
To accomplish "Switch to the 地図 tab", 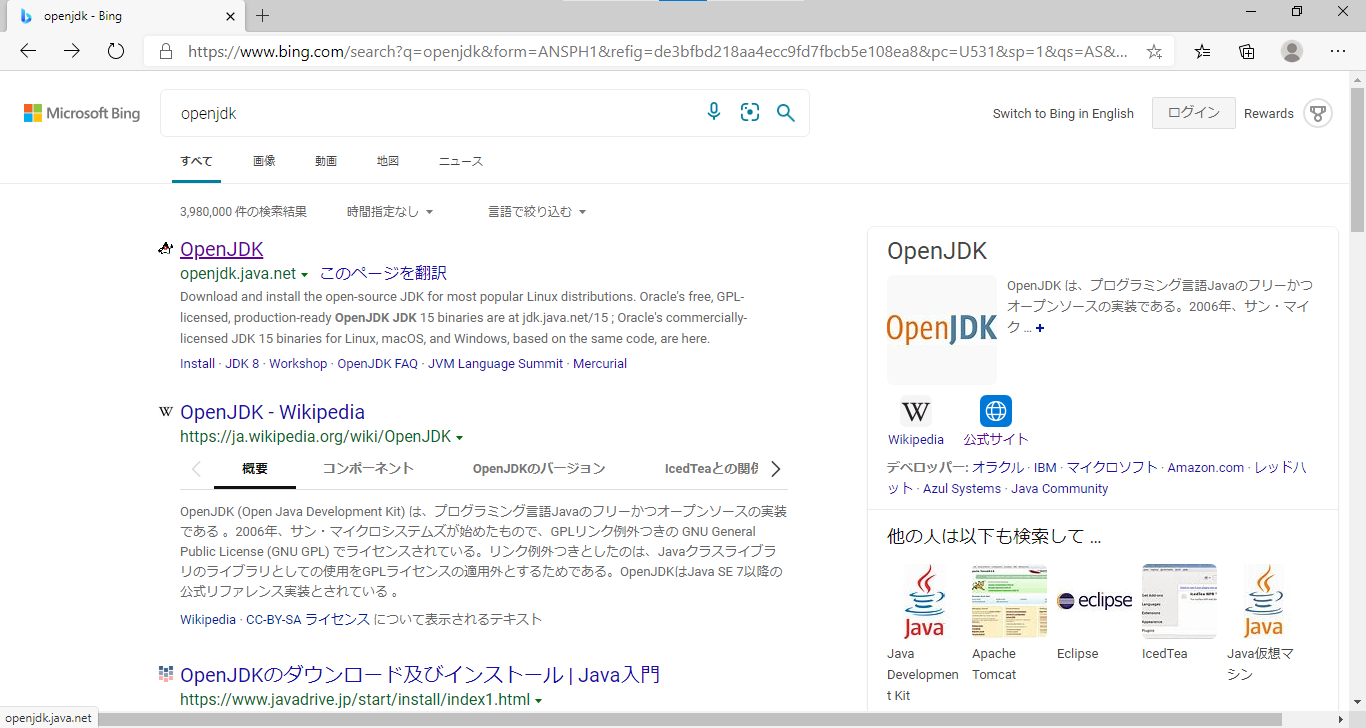I will (x=388, y=161).
